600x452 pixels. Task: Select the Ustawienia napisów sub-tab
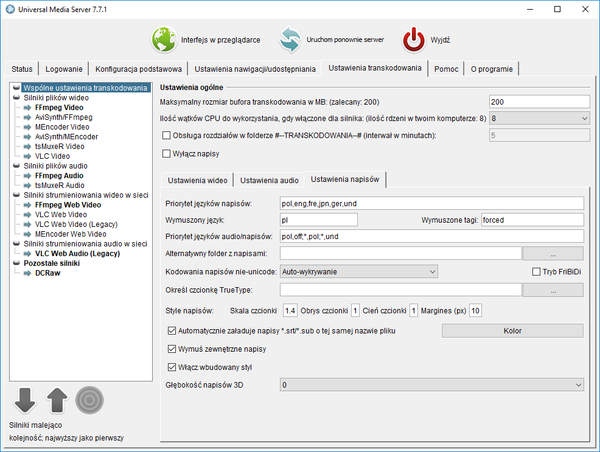pos(345,179)
